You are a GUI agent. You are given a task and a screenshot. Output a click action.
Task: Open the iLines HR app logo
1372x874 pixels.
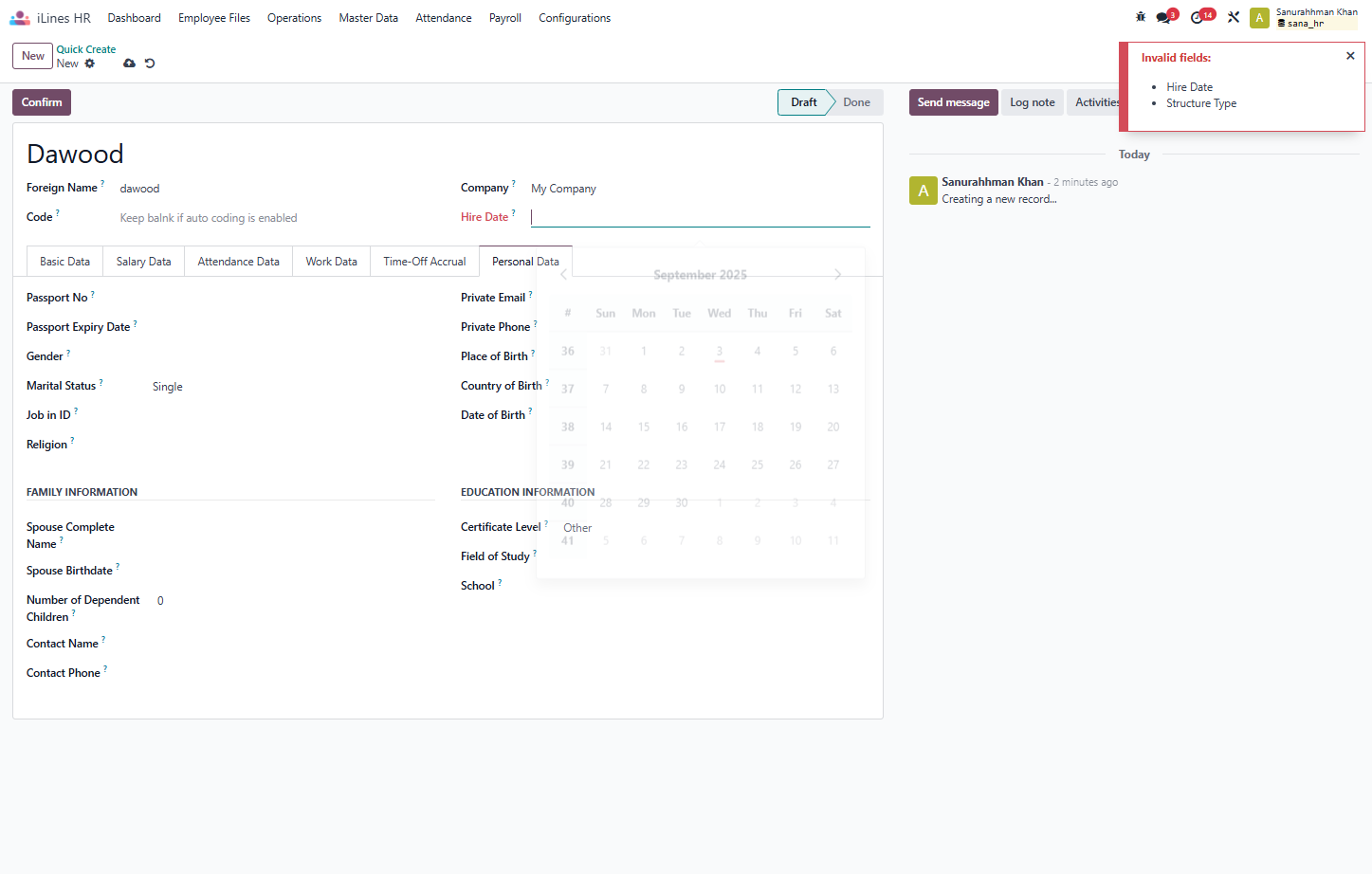pyautogui.click(x=20, y=18)
